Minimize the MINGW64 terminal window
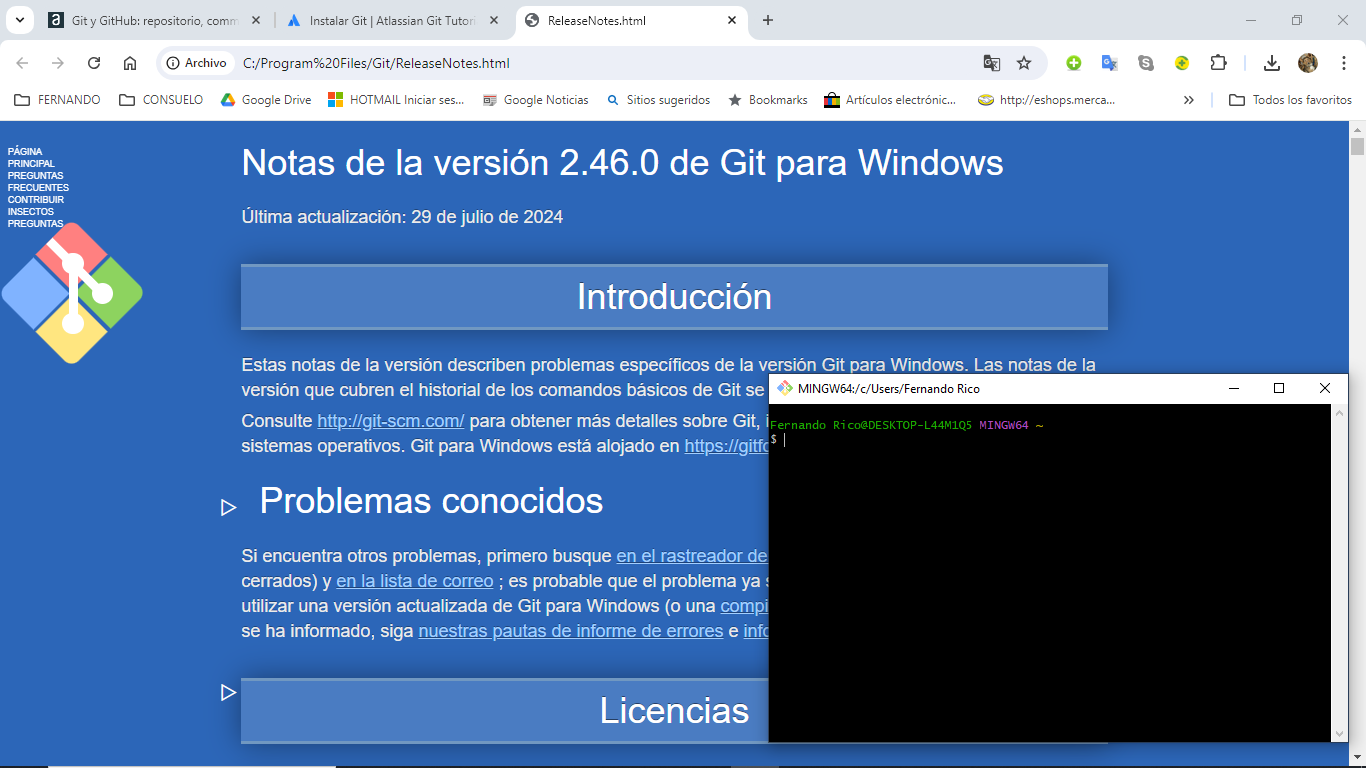The width and height of the screenshot is (1366, 768). point(1233,389)
